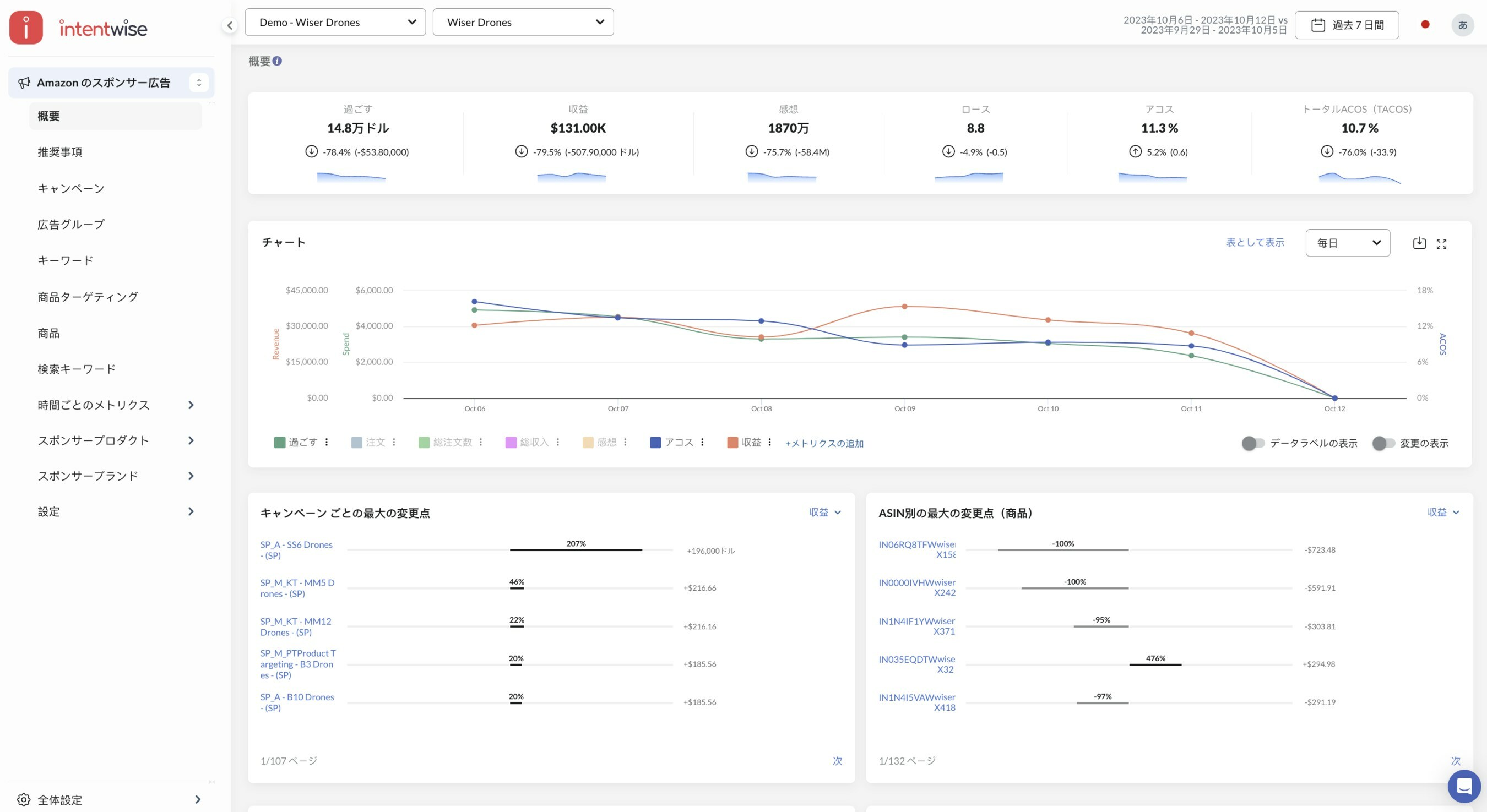
Task: Click the 収益 orange color swatch
Action: tap(732, 443)
